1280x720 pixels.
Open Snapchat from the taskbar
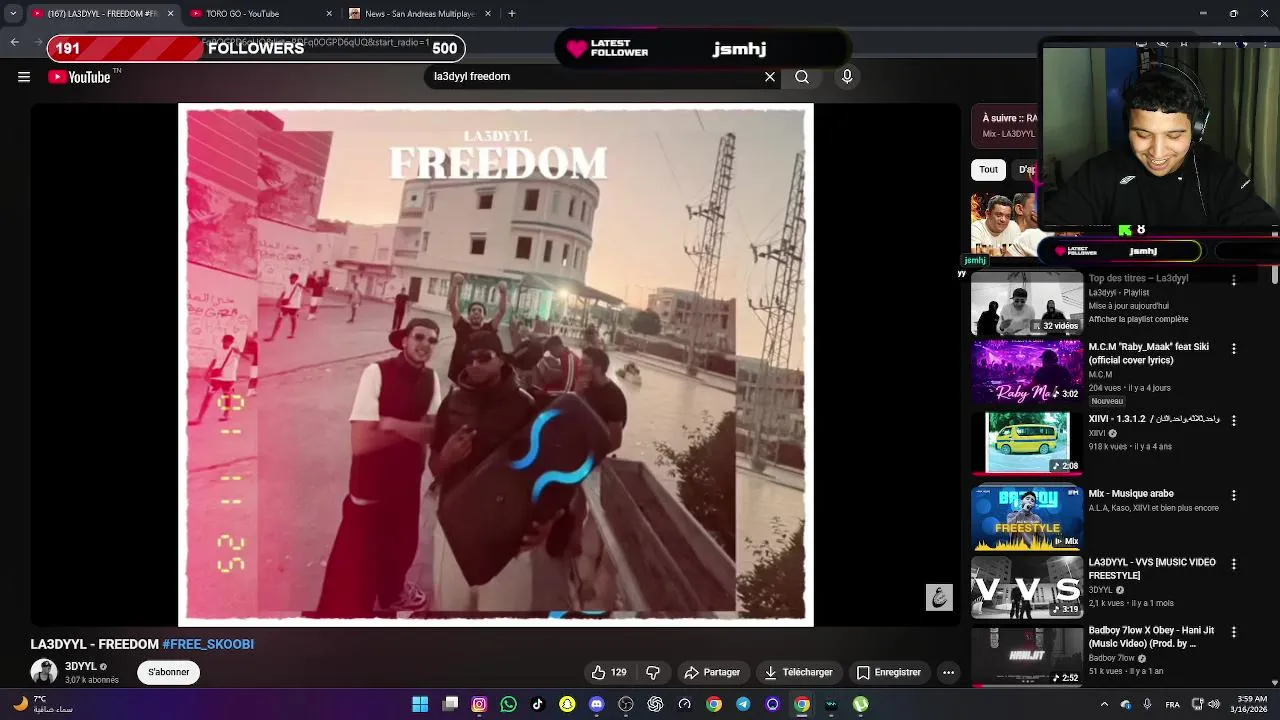coord(567,704)
